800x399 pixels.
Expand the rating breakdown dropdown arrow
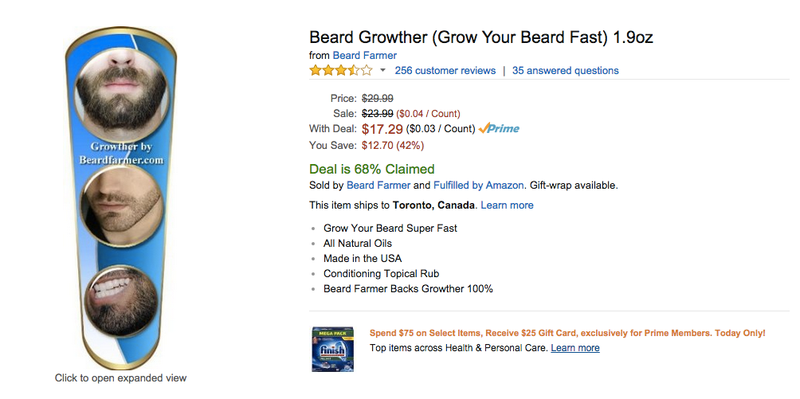pyautogui.click(x=383, y=70)
